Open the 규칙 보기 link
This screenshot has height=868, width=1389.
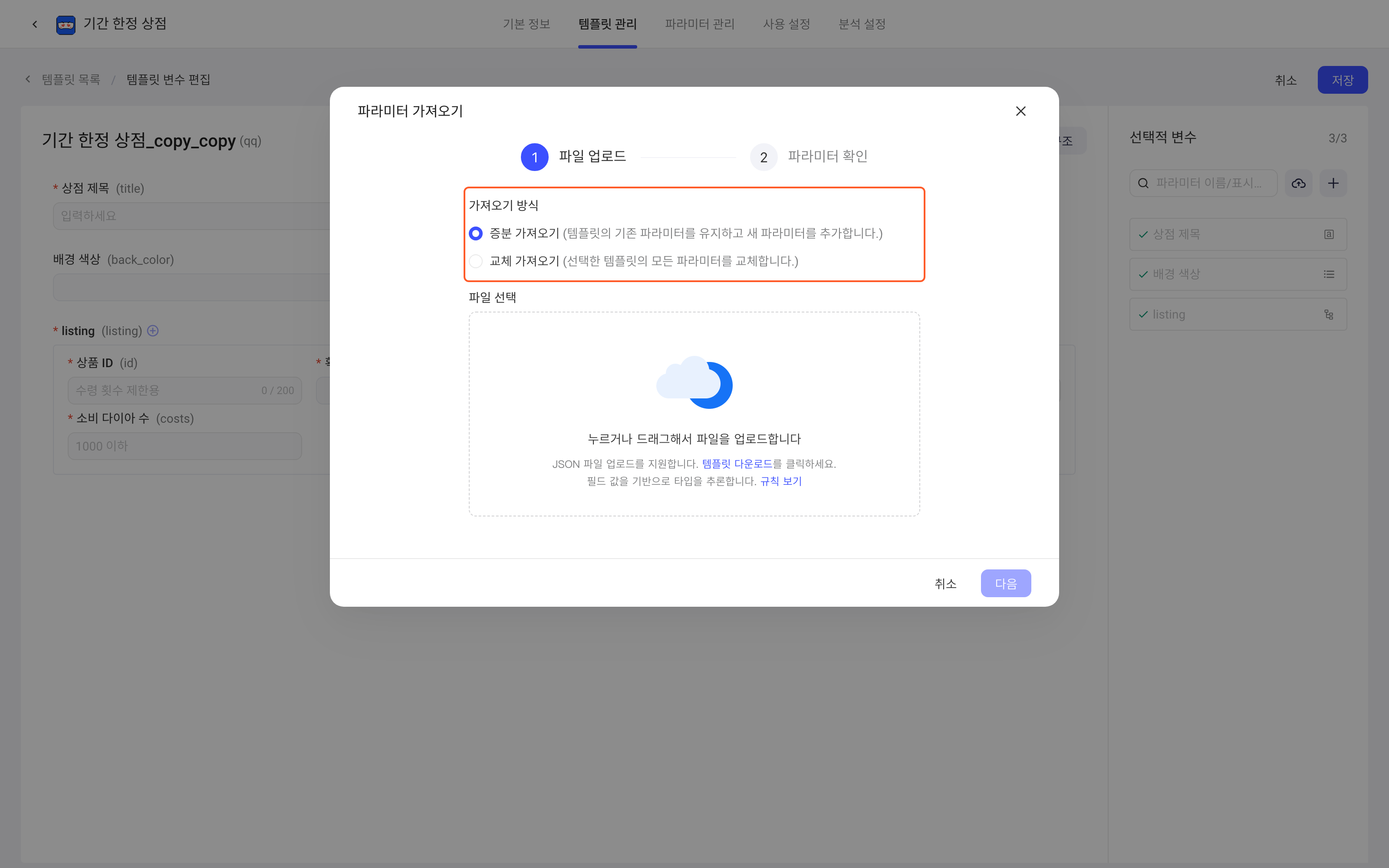[780, 481]
